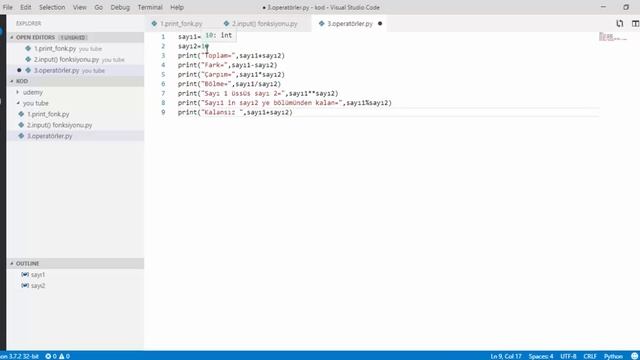This screenshot has height=360, width=640.
Task: Click the sayı2 variable in Outline
Action: (x=38, y=286)
